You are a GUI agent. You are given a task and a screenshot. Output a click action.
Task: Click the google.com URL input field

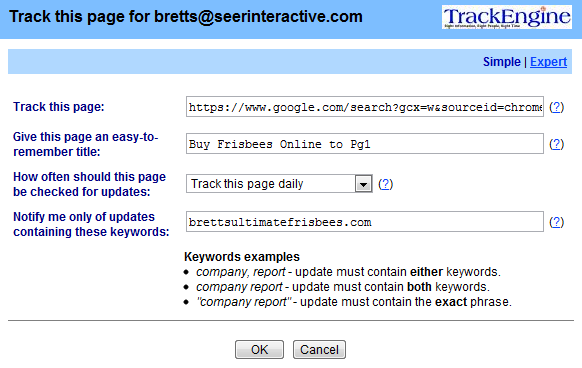365,107
